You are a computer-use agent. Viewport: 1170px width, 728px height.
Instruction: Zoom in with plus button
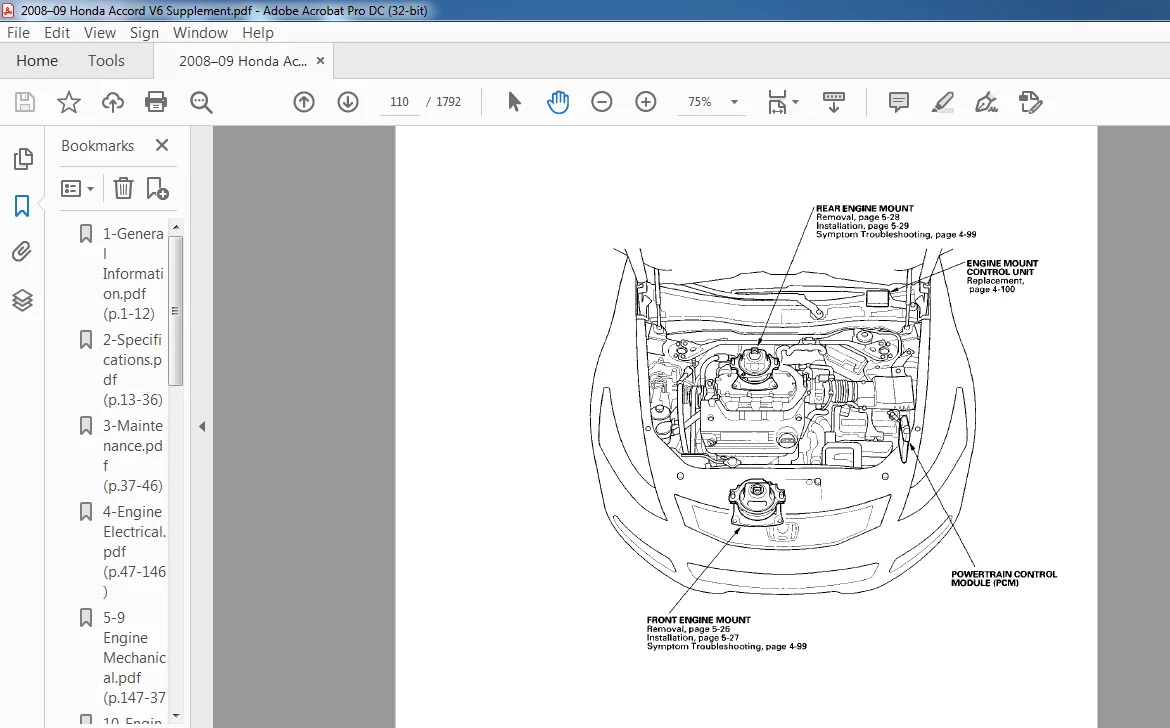[645, 102]
